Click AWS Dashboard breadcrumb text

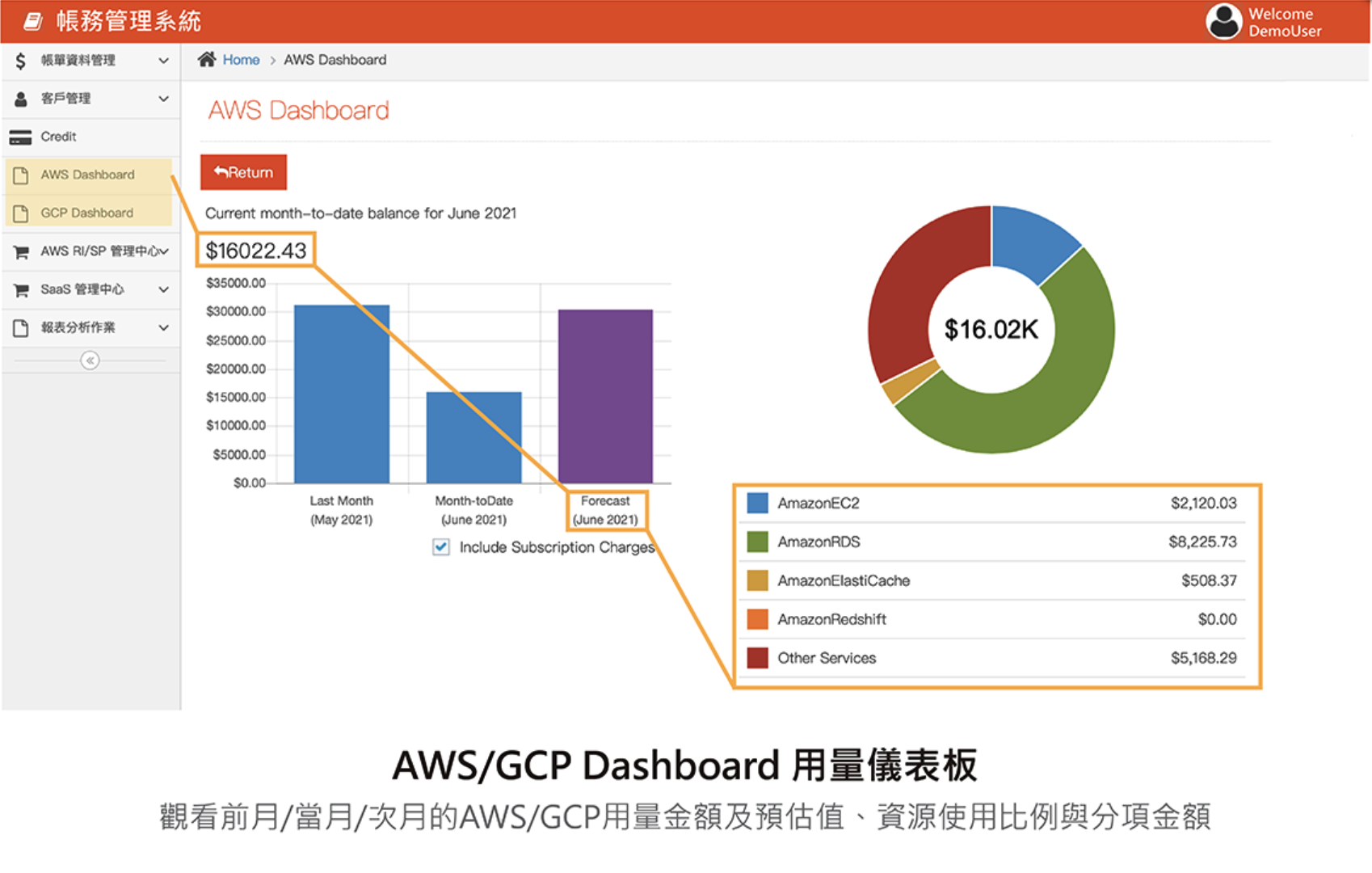coord(335,60)
